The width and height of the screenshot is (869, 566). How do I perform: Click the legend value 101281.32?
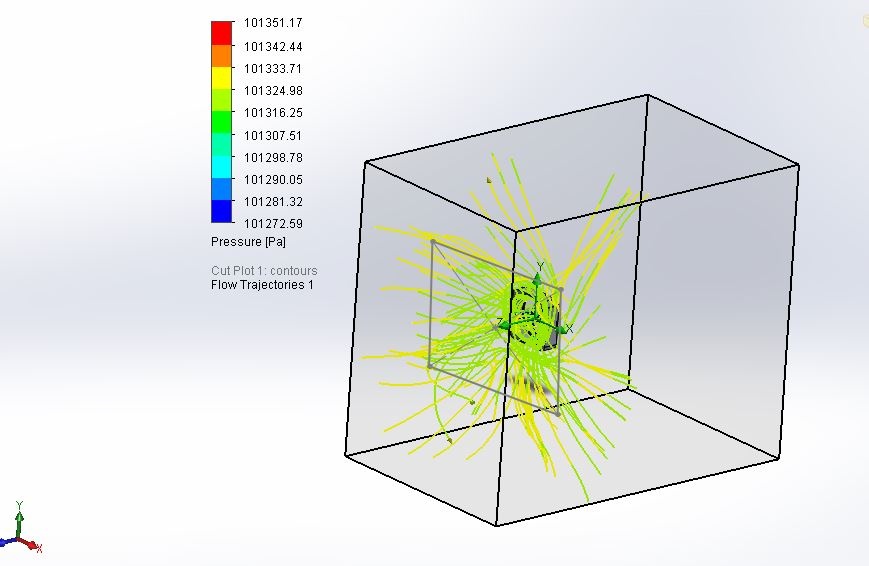tap(273, 202)
